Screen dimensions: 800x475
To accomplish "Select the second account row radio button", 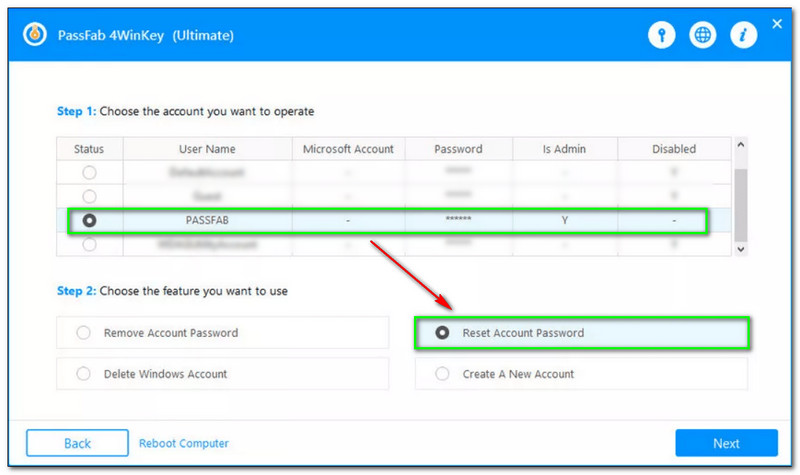I will [x=90, y=196].
